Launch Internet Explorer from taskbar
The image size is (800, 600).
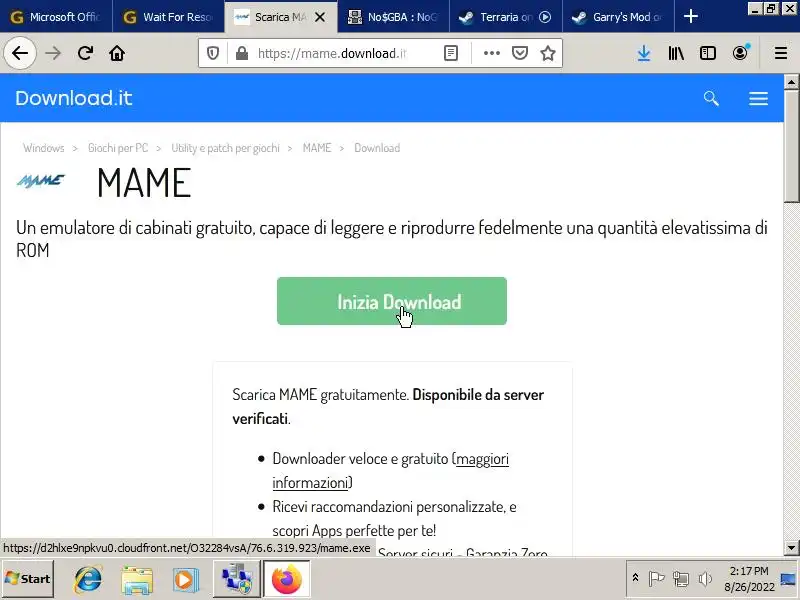tap(88, 579)
